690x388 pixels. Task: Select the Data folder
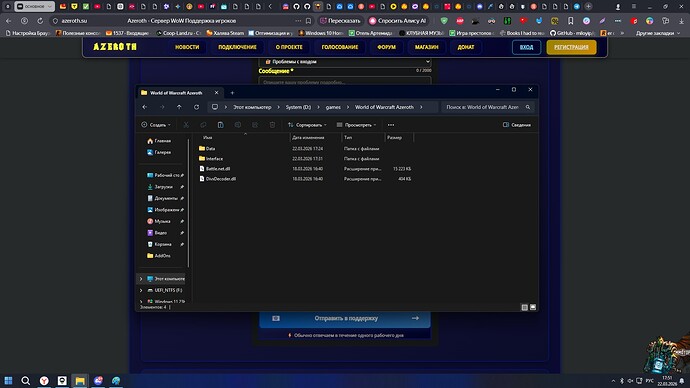coord(210,149)
